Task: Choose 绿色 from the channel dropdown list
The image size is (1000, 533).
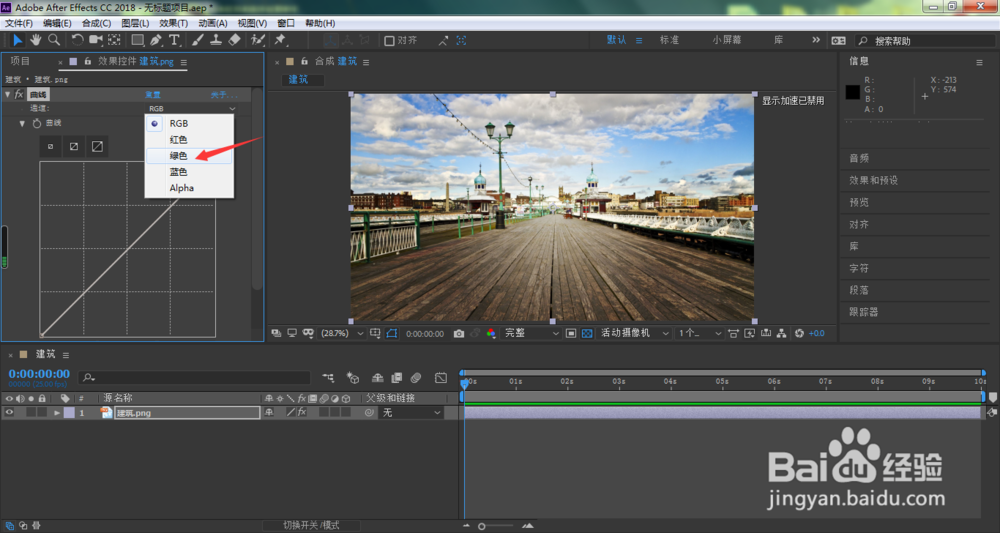Action: coord(177,156)
